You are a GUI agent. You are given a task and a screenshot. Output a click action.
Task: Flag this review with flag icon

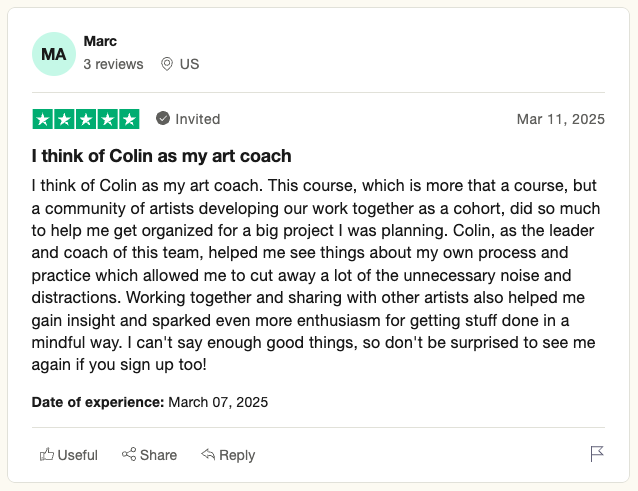point(596,454)
